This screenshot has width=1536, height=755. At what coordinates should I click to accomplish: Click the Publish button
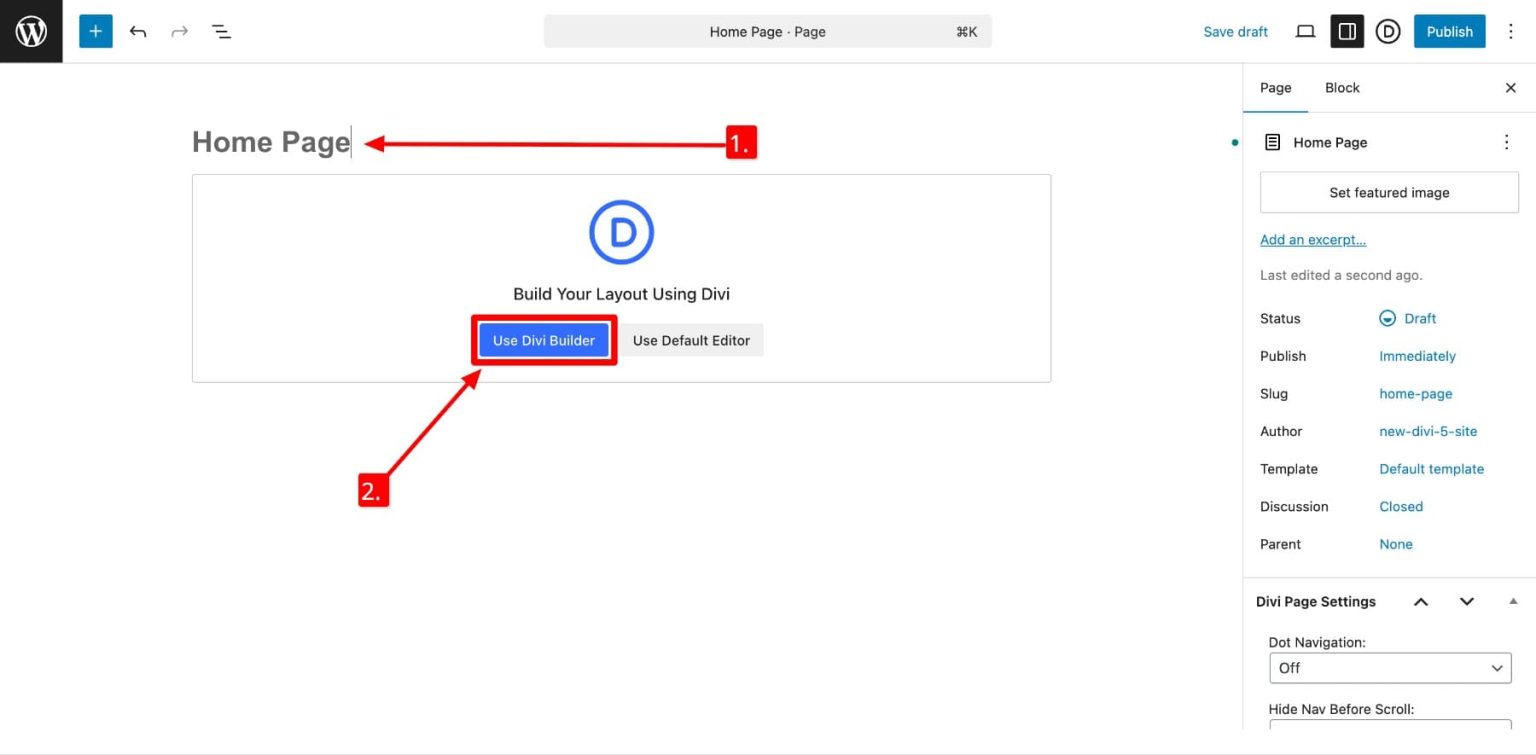pyautogui.click(x=1449, y=31)
